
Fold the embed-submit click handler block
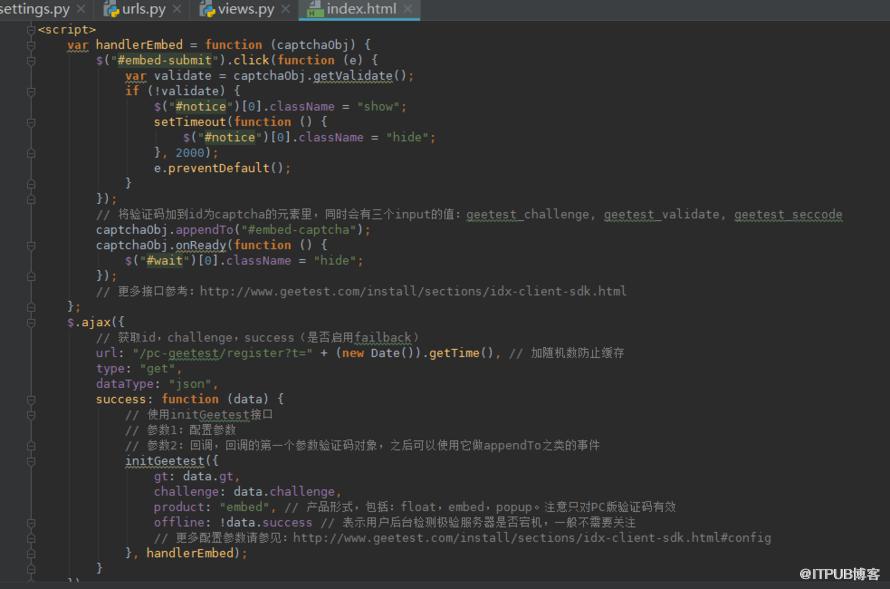(x=31, y=60)
